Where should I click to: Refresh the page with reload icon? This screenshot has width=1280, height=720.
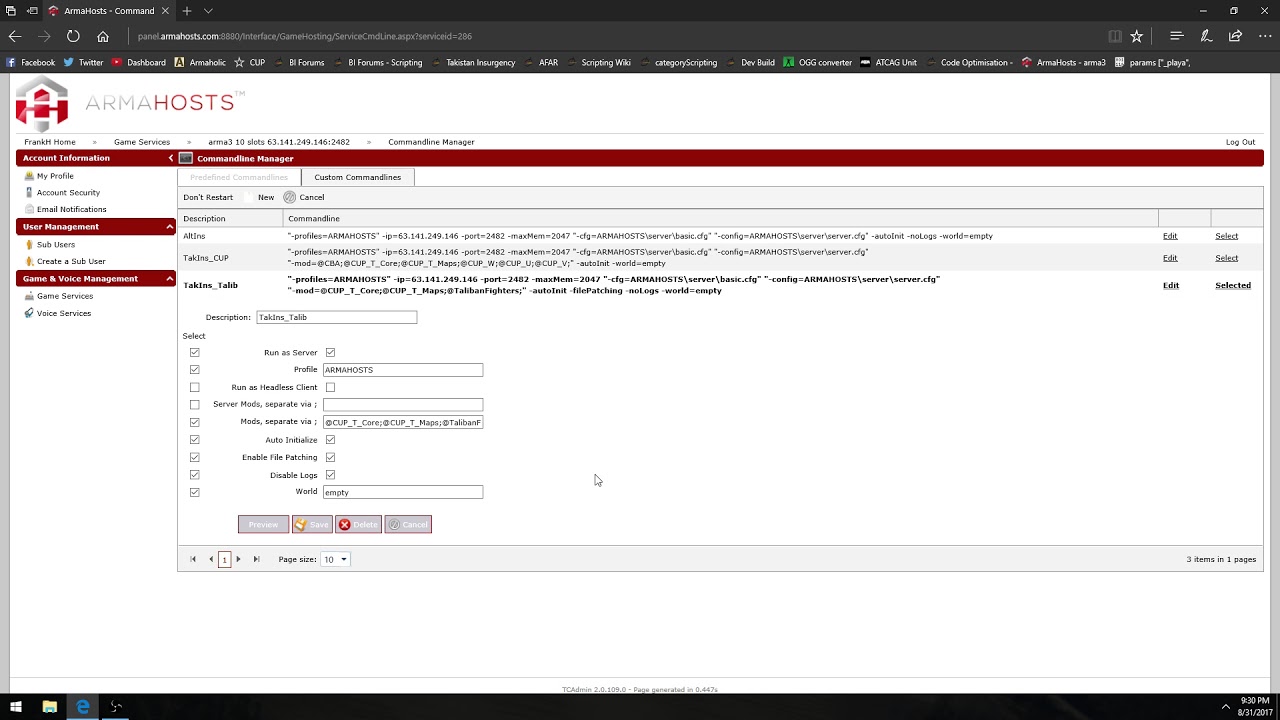coord(73,36)
